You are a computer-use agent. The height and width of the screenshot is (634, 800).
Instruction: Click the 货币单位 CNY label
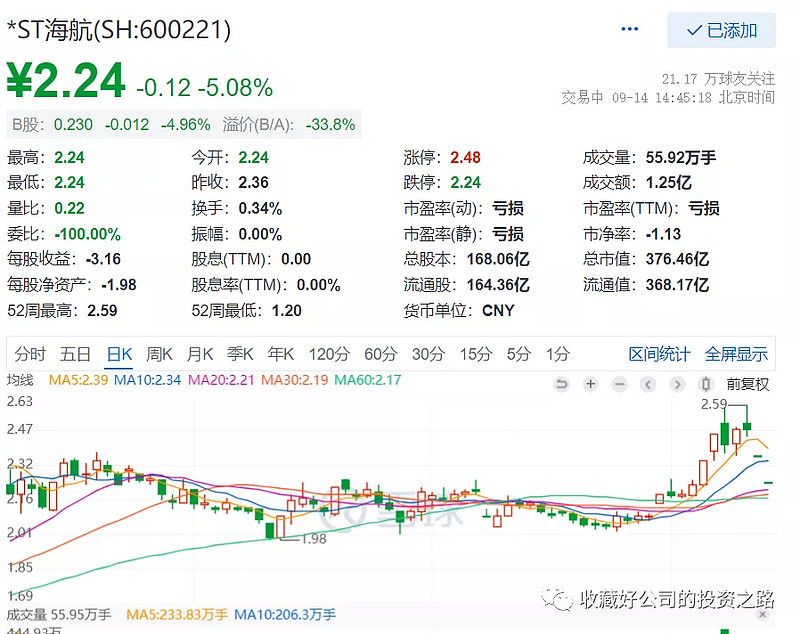(459, 310)
